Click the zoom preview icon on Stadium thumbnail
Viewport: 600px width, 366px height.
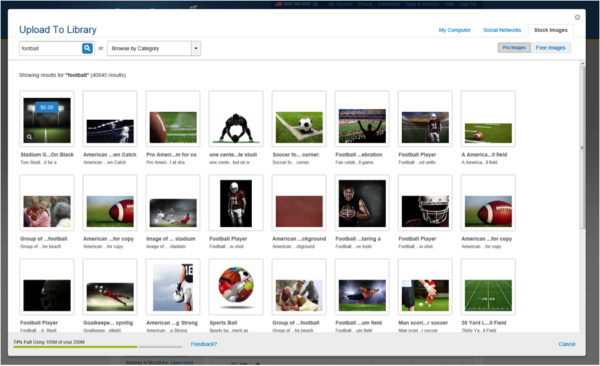(29, 137)
